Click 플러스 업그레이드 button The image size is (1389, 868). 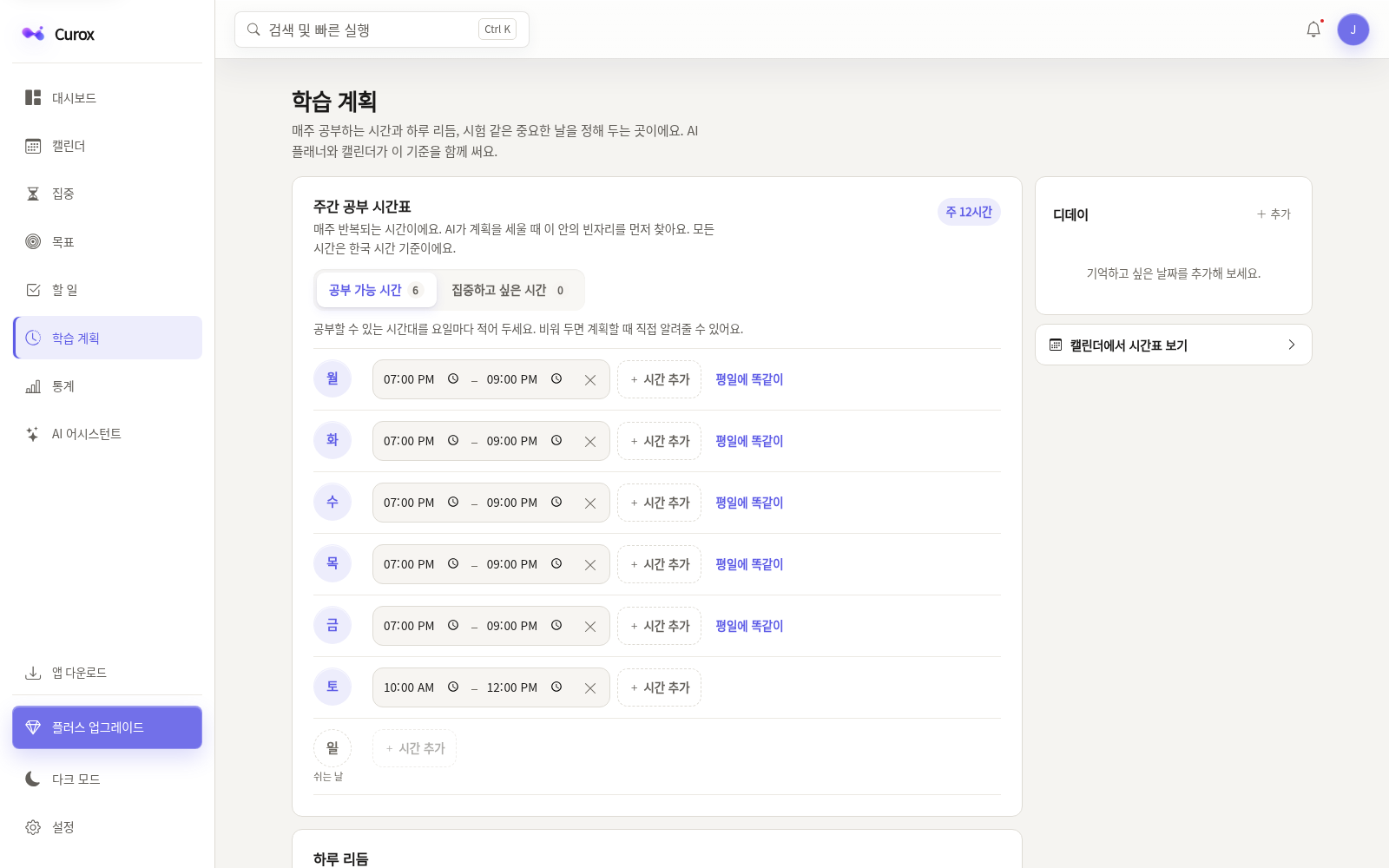pyautogui.click(x=108, y=727)
